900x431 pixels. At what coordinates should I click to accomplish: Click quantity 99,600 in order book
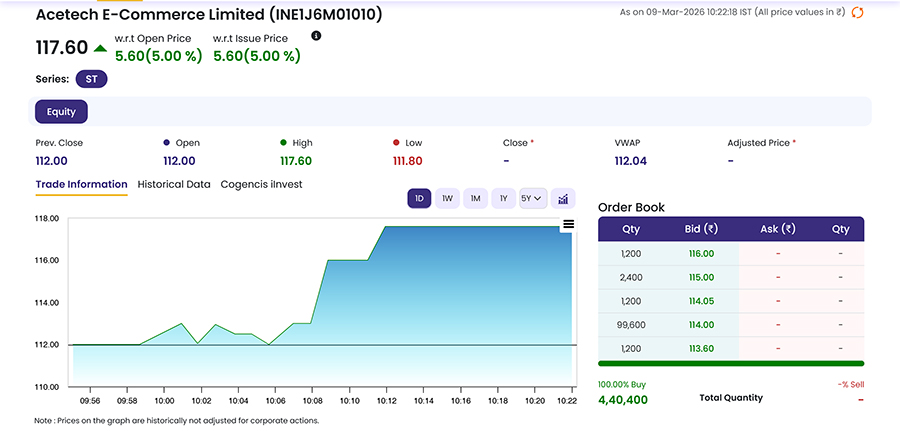(x=631, y=325)
